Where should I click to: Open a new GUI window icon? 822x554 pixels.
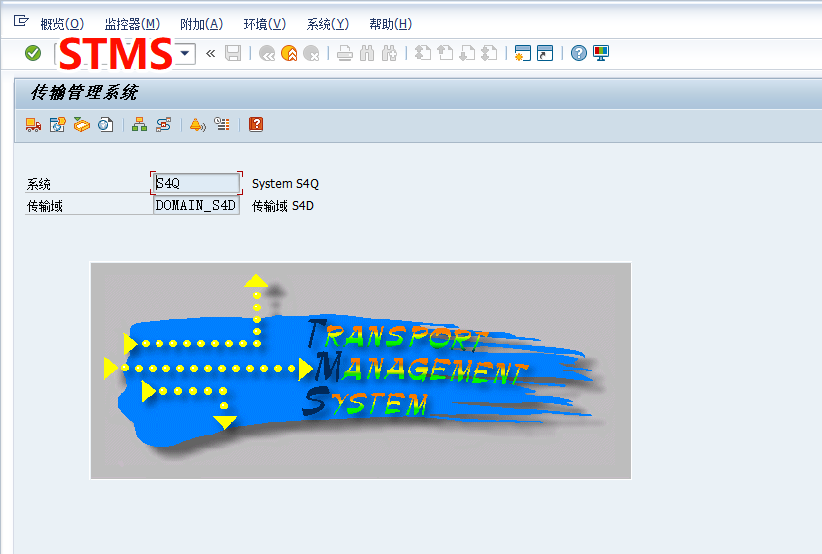pos(522,53)
